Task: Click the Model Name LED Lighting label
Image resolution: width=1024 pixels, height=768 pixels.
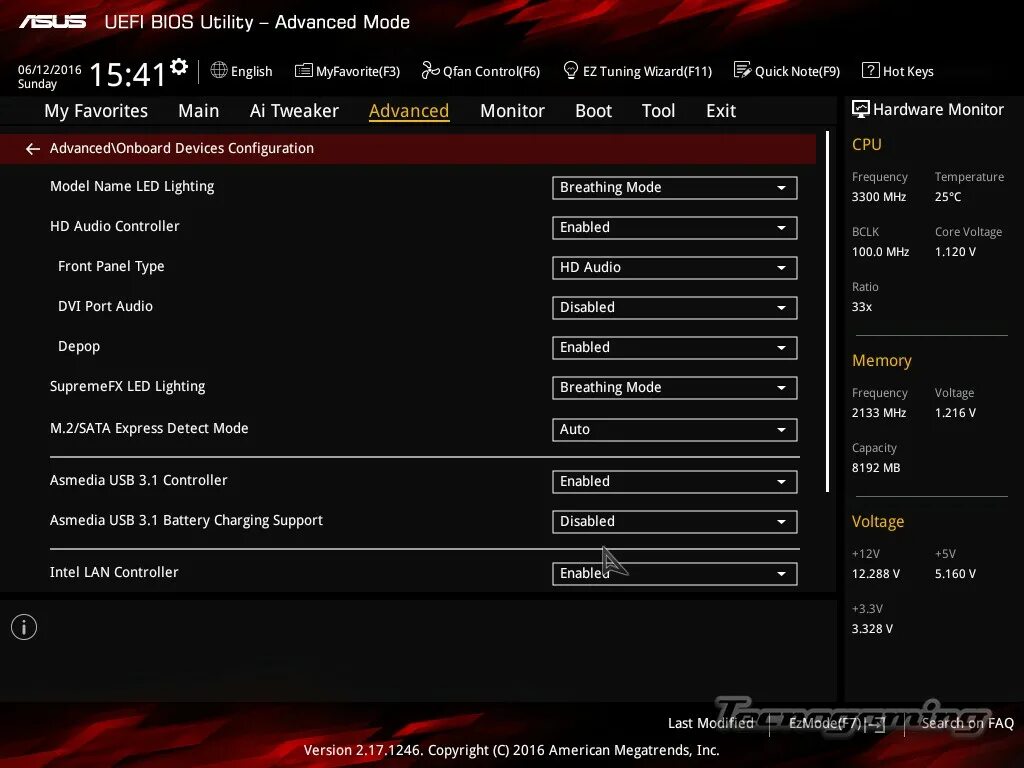Action: click(x=132, y=187)
